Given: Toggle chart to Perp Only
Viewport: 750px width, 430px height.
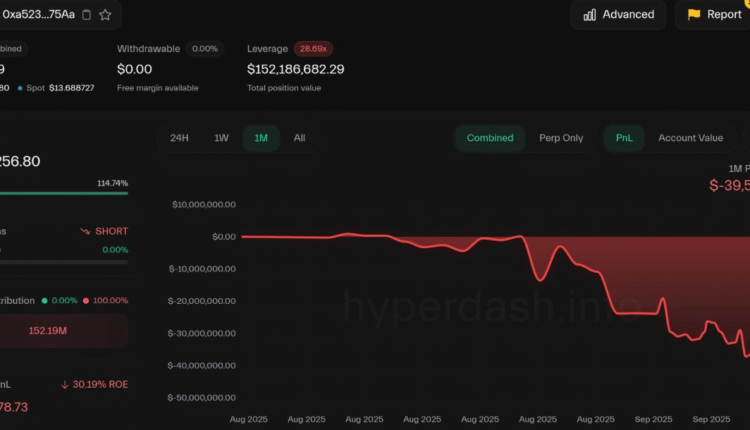Looking at the screenshot, I should [561, 138].
